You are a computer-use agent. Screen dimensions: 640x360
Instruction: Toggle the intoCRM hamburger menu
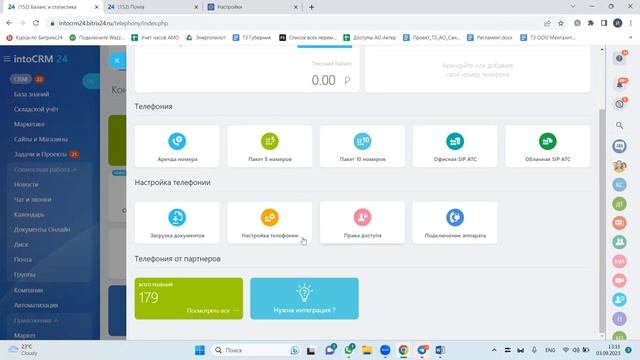7,59
